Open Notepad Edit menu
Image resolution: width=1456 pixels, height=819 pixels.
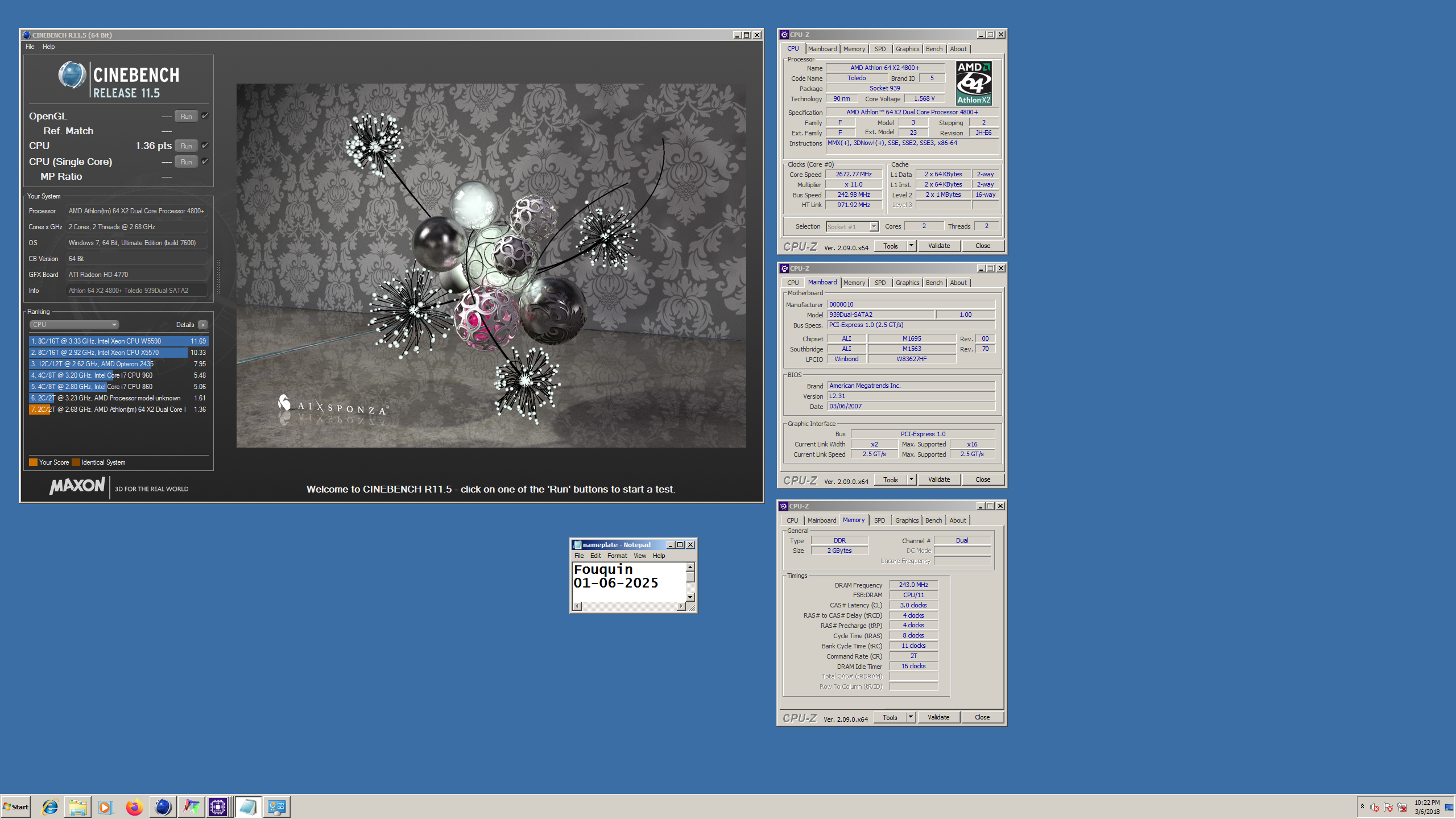(x=595, y=556)
